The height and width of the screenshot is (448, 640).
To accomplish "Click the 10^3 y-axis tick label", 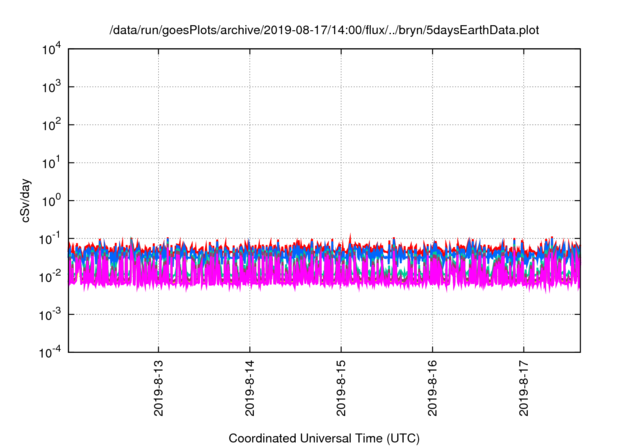I will click(51, 87).
